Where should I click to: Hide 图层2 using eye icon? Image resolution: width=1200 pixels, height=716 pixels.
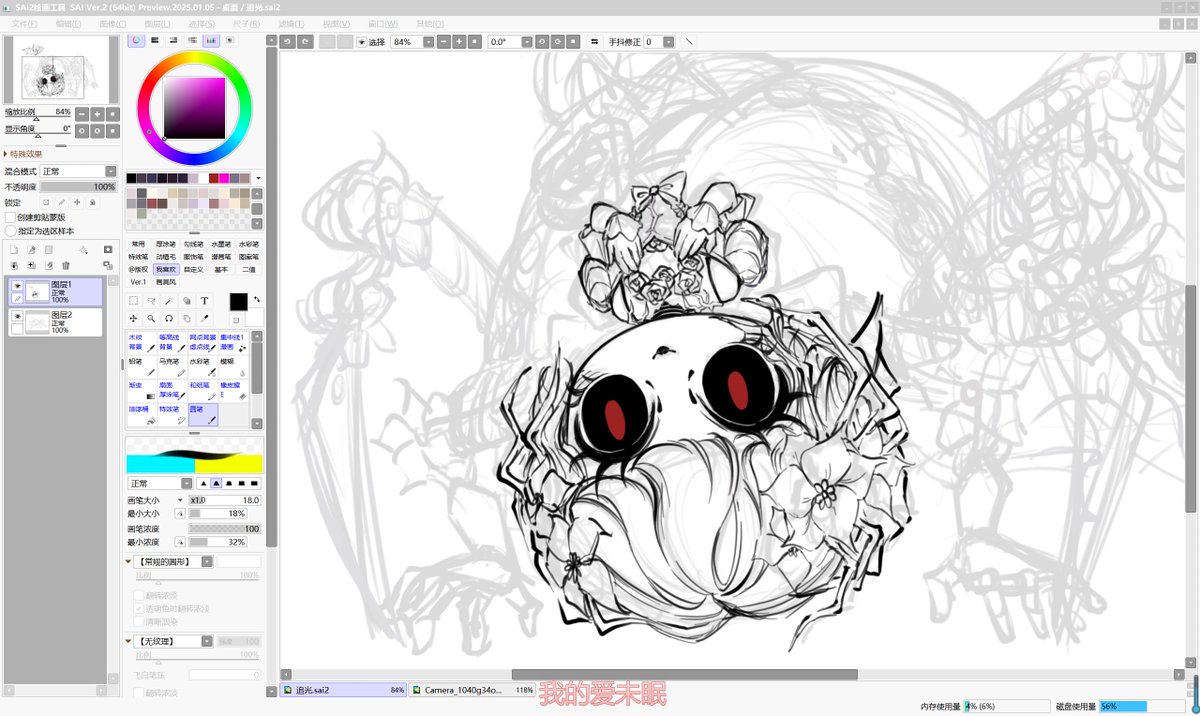click(17, 316)
